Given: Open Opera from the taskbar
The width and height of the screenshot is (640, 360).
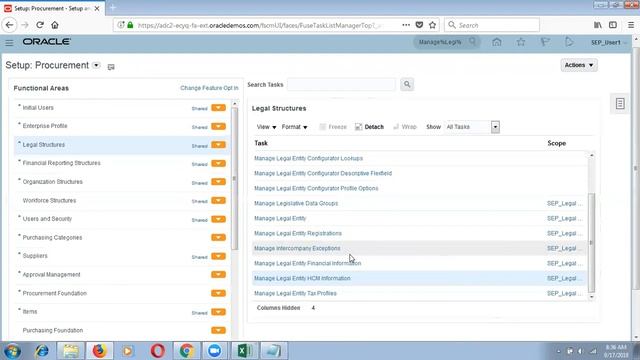Looking at the screenshot, I should tap(158, 351).
